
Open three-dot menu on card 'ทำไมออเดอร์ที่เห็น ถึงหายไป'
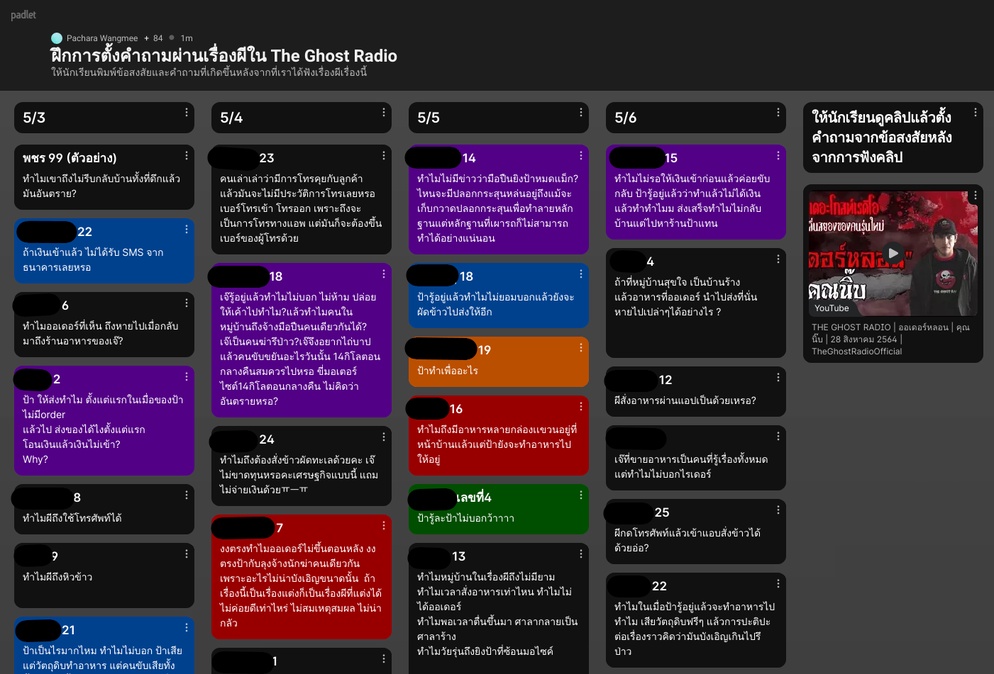coord(186,303)
